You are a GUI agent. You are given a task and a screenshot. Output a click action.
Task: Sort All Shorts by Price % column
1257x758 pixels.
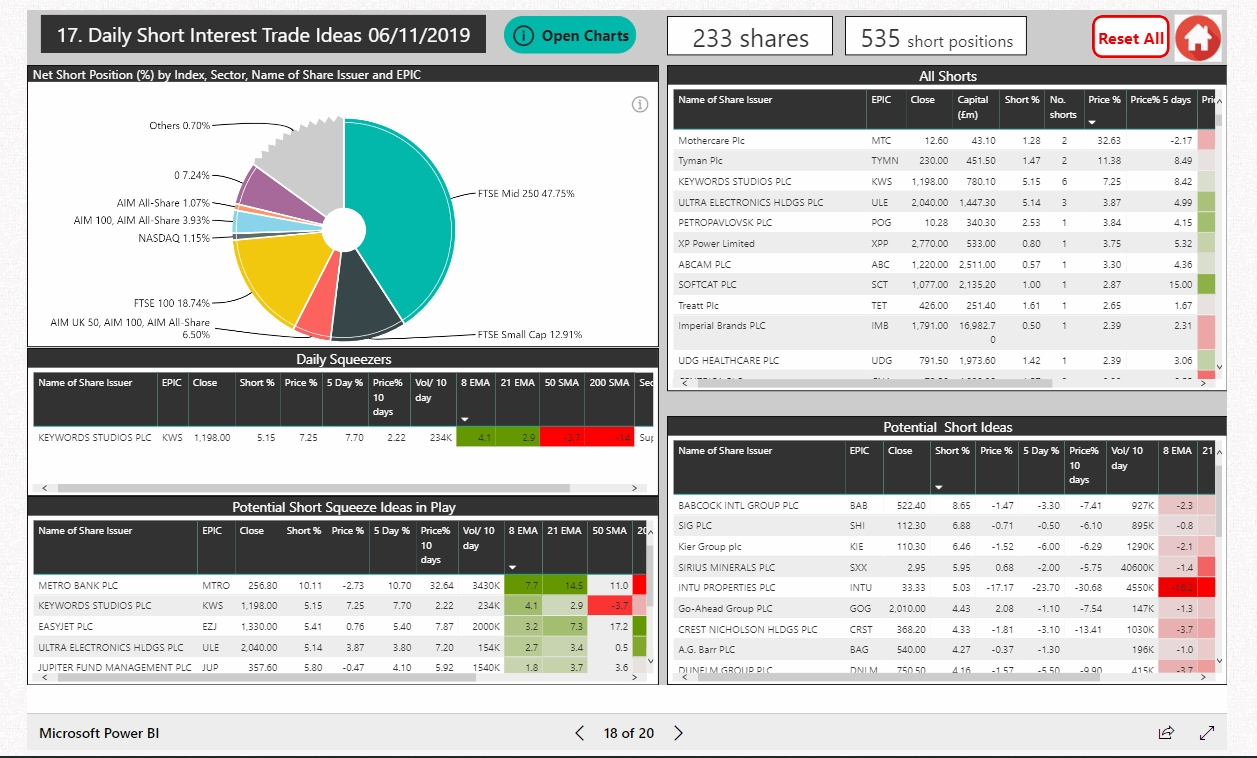pos(1104,100)
